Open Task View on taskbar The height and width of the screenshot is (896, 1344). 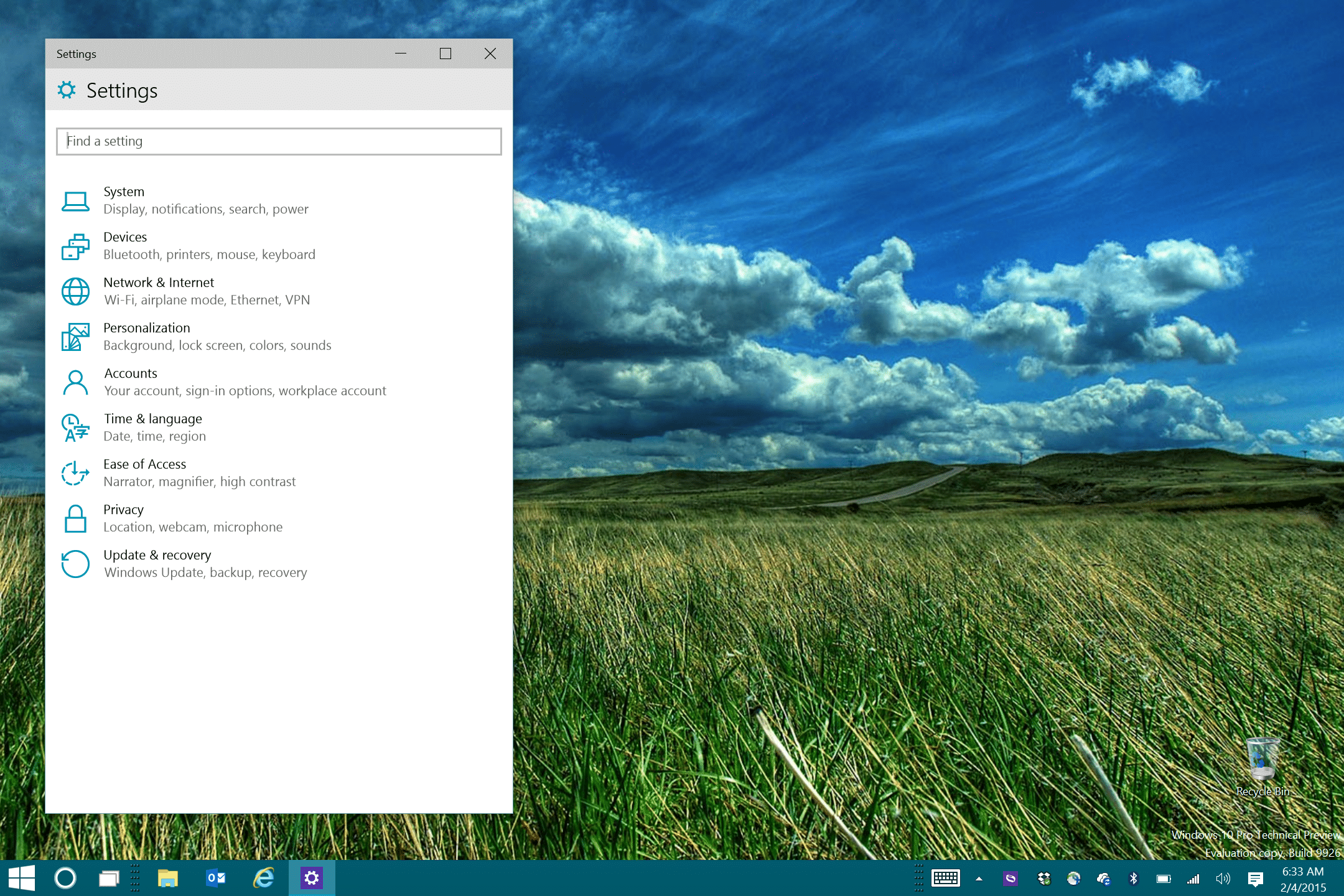[109, 879]
